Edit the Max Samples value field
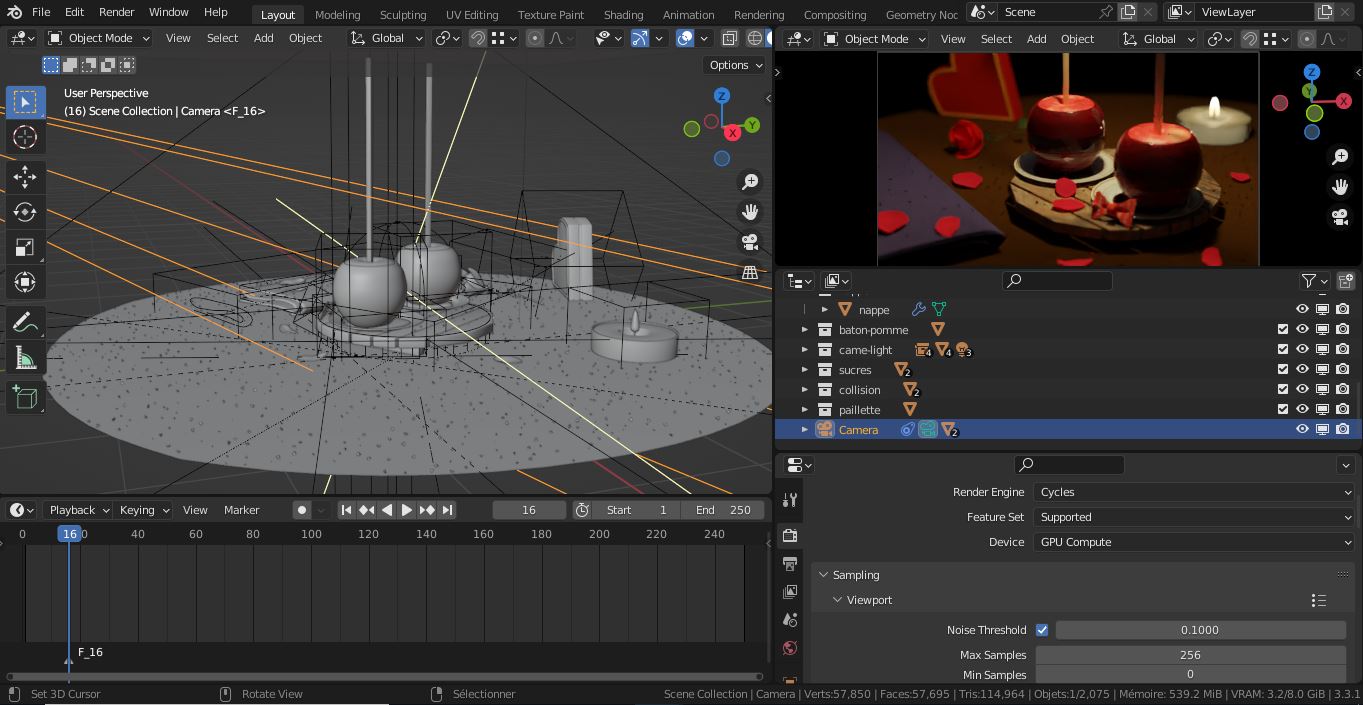This screenshot has width=1363, height=705. click(x=1190, y=654)
